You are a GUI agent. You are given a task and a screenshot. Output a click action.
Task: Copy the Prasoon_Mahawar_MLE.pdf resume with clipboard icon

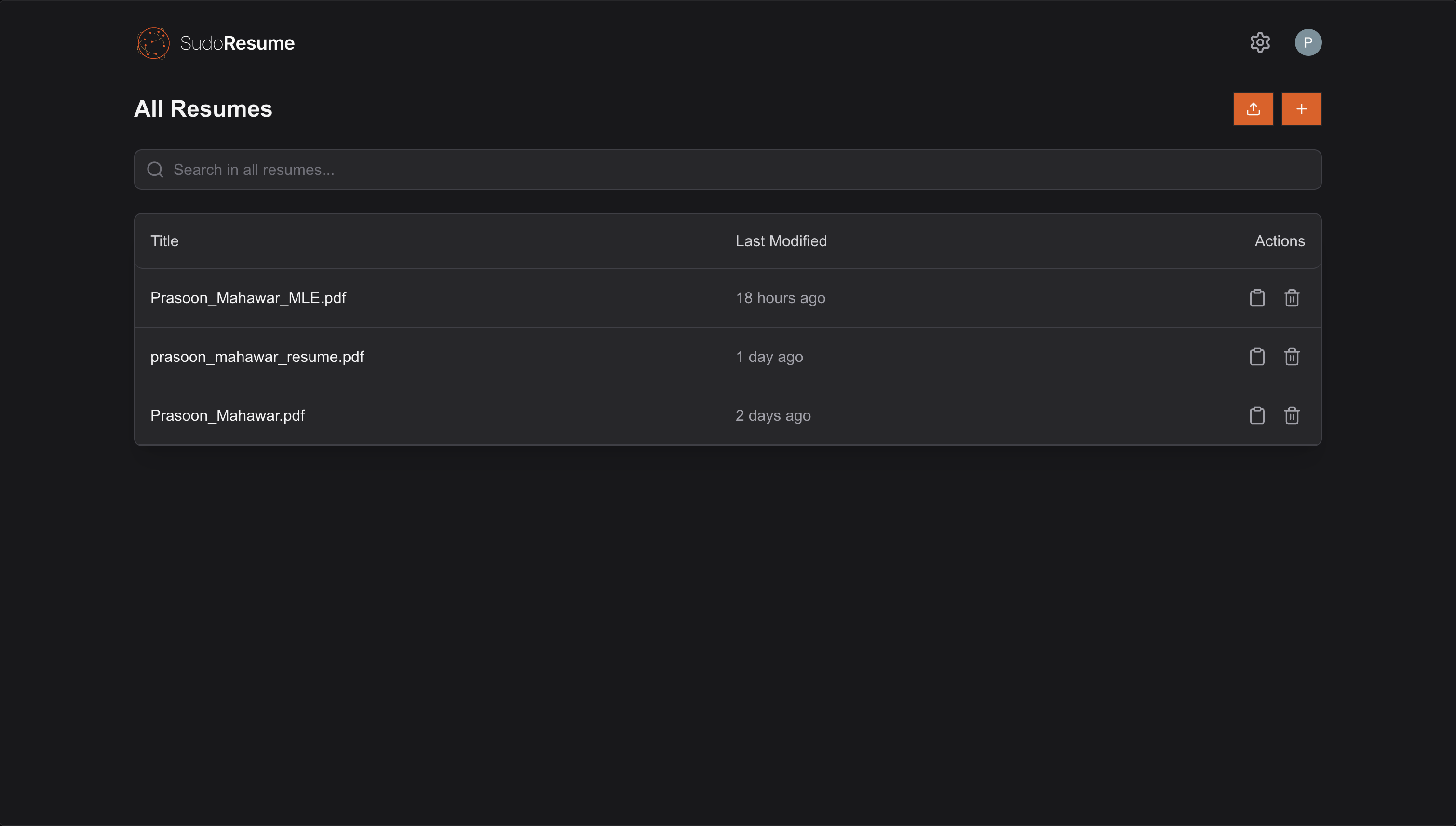[x=1257, y=298]
